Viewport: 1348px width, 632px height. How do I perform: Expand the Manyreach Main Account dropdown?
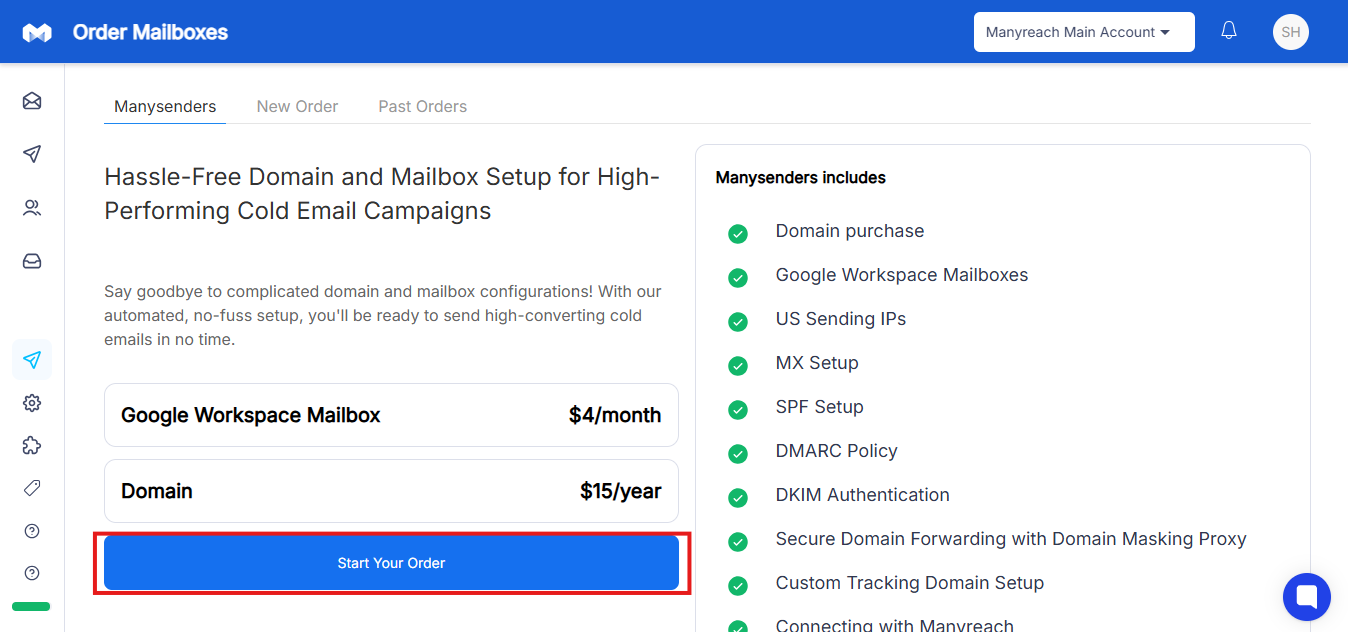1084,32
